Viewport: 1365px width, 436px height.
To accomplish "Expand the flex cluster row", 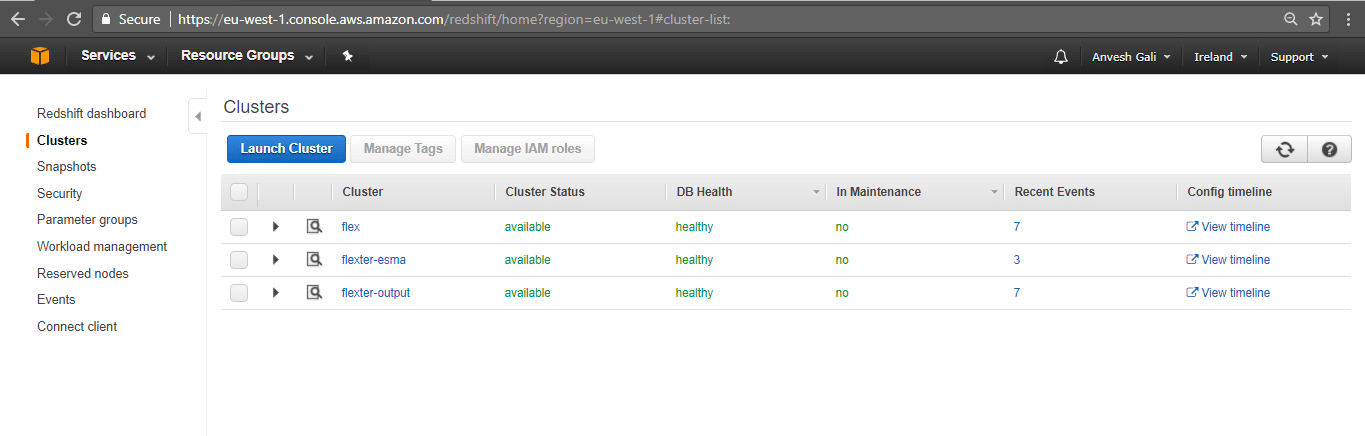I will (276, 227).
